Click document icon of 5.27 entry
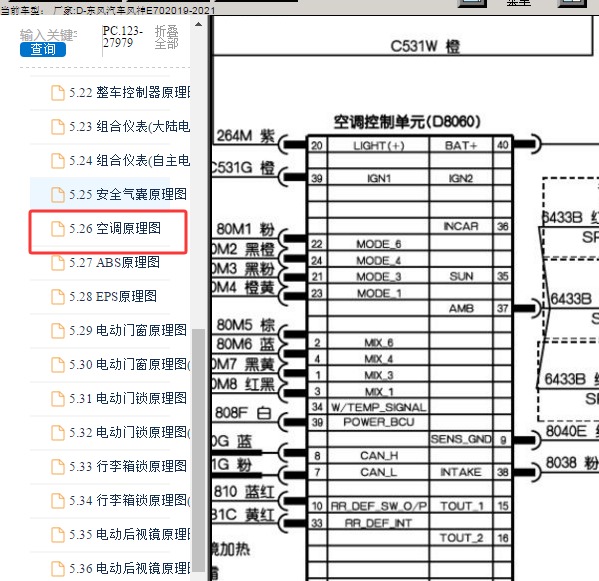The image size is (599, 581). [58, 263]
